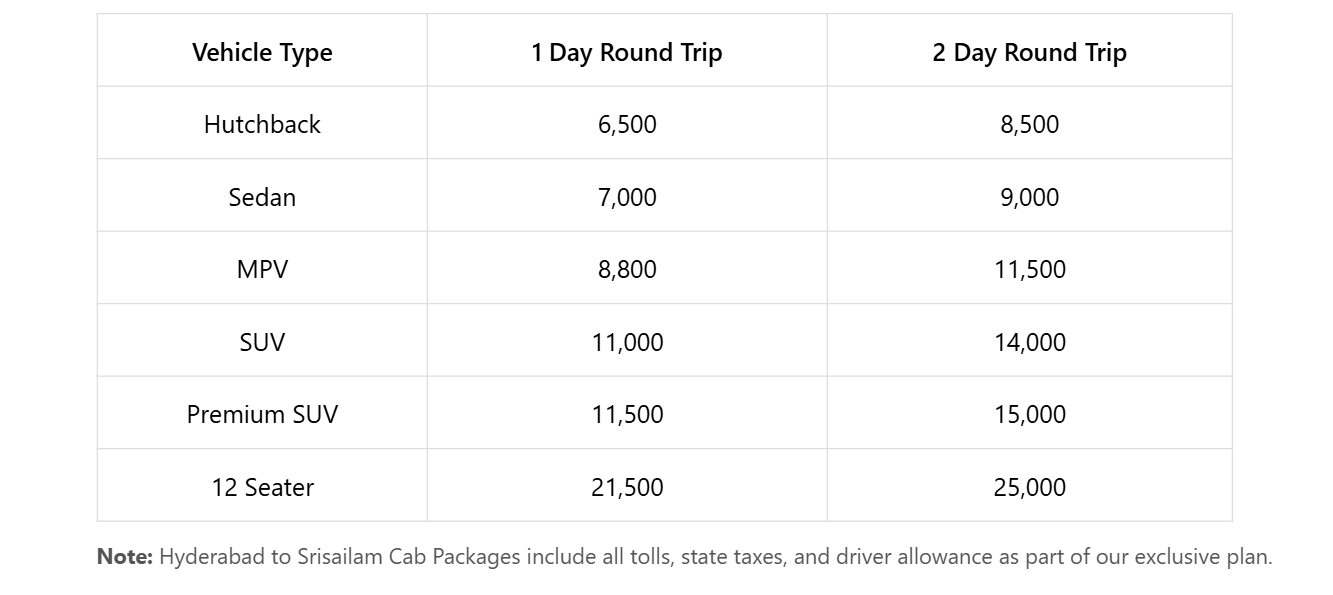
Task: Click the 8,800 MPV price
Action: click(627, 269)
